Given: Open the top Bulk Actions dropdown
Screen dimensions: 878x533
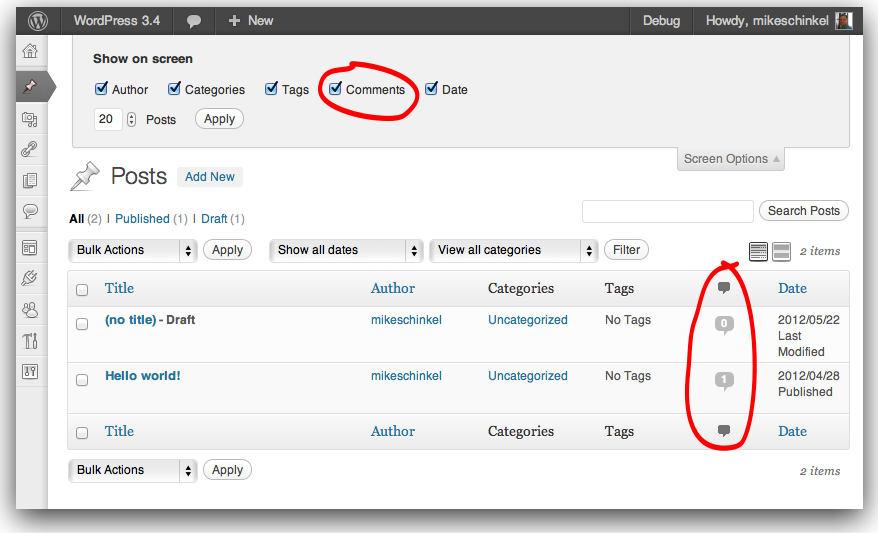Looking at the screenshot, I should (x=133, y=250).
